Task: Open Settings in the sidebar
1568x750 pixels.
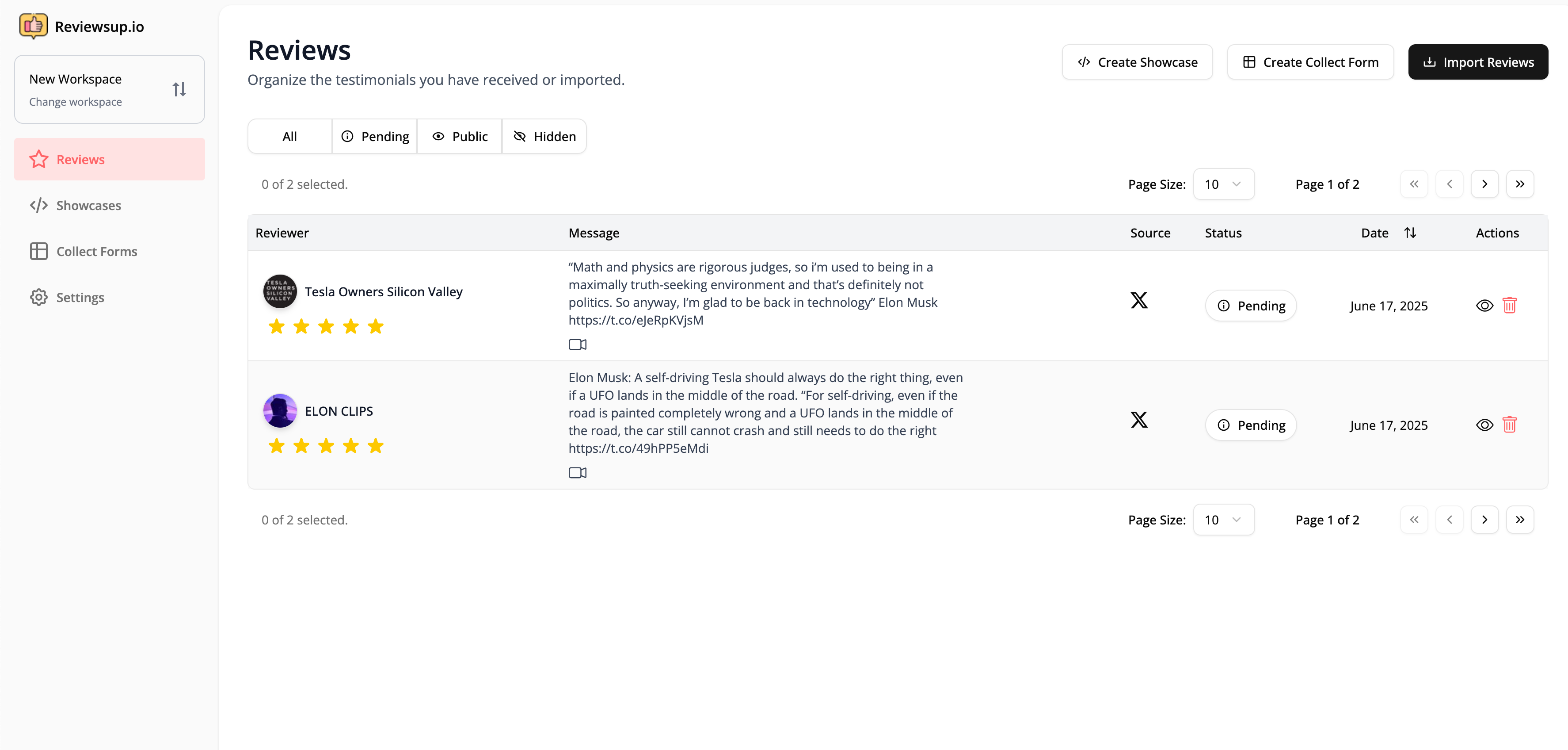Action: pos(110,297)
